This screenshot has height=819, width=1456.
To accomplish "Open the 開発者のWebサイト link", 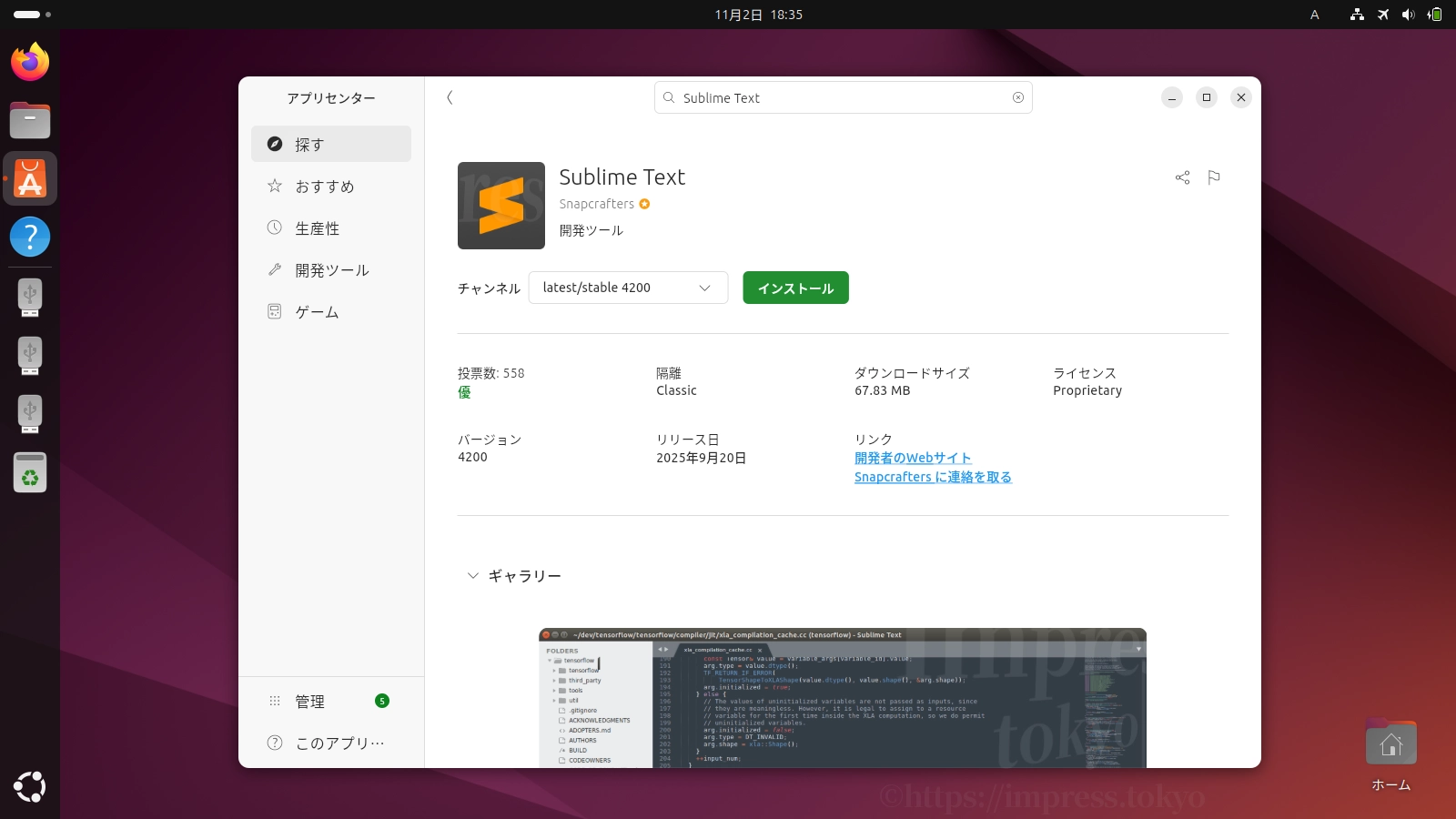I will [x=913, y=458].
